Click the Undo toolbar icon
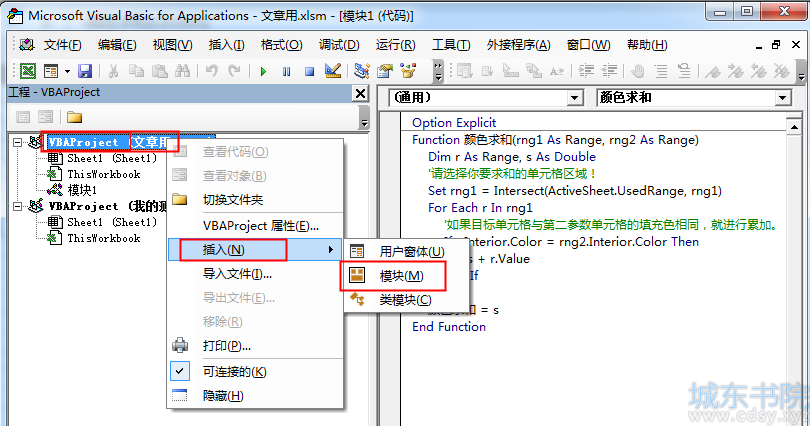Viewport: 810px width, 426px height. pos(211,71)
